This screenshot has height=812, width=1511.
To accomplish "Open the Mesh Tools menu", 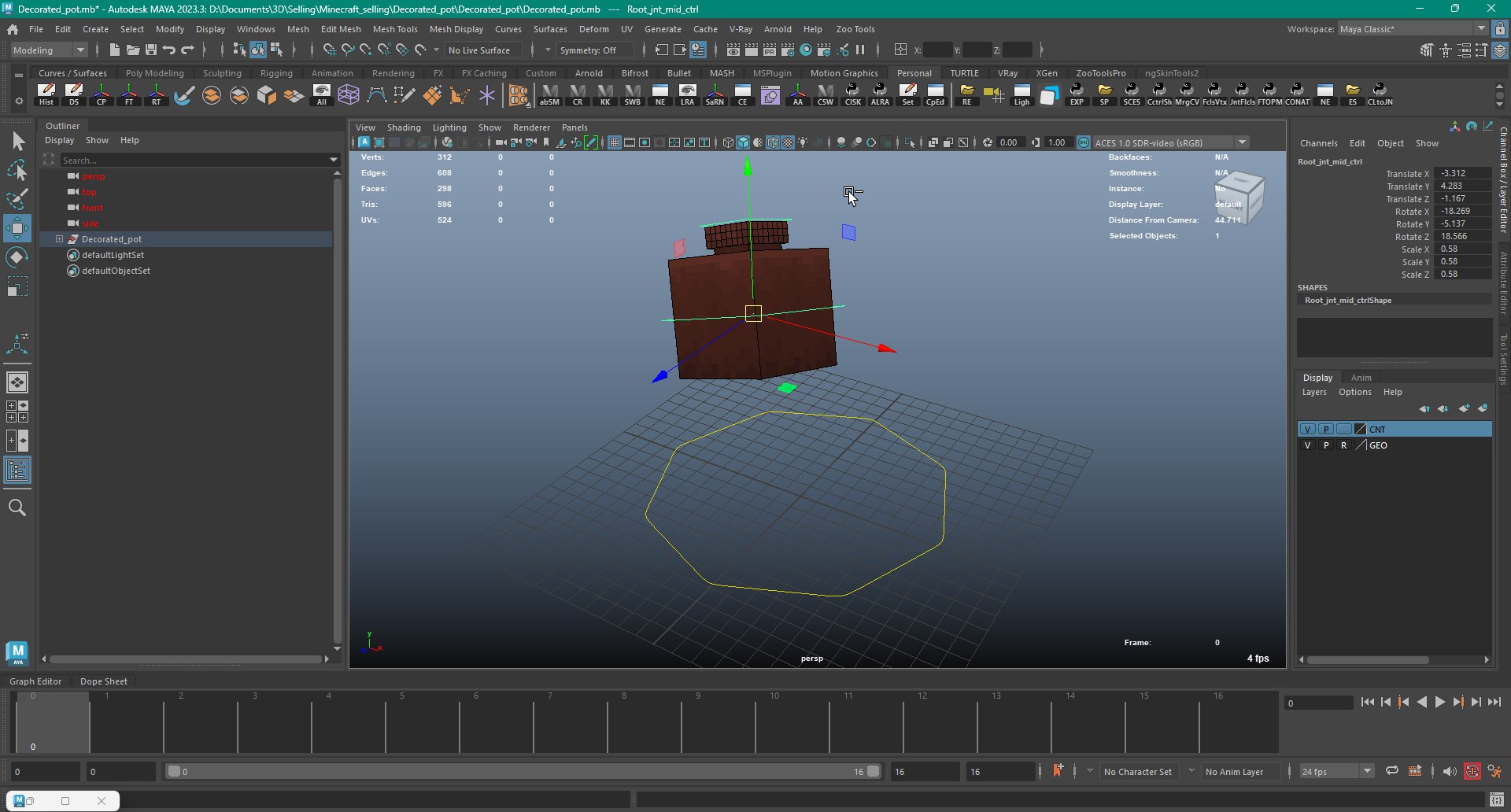I will click(395, 29).
